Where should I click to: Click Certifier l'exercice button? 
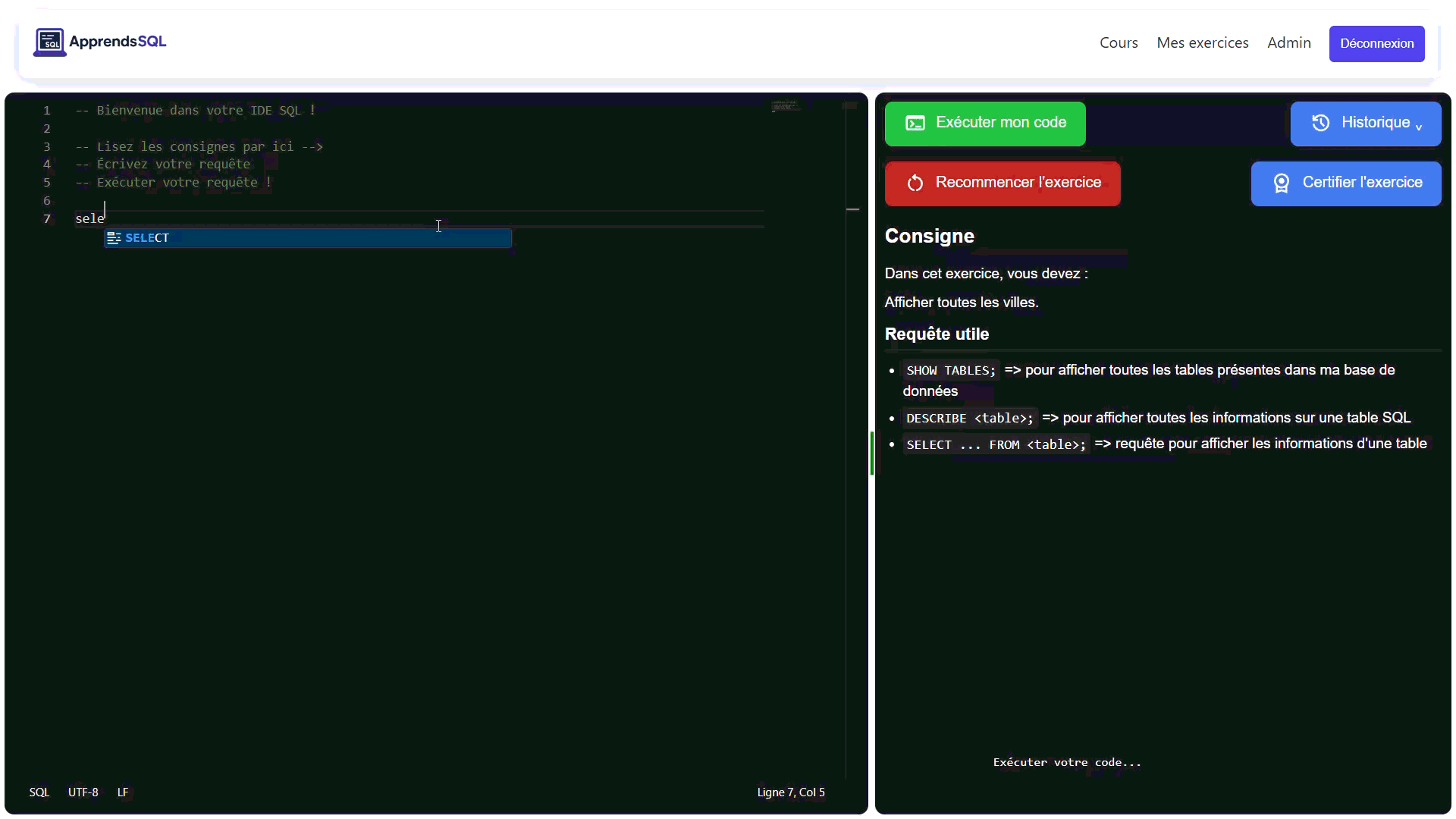(x=1345, y=184)
